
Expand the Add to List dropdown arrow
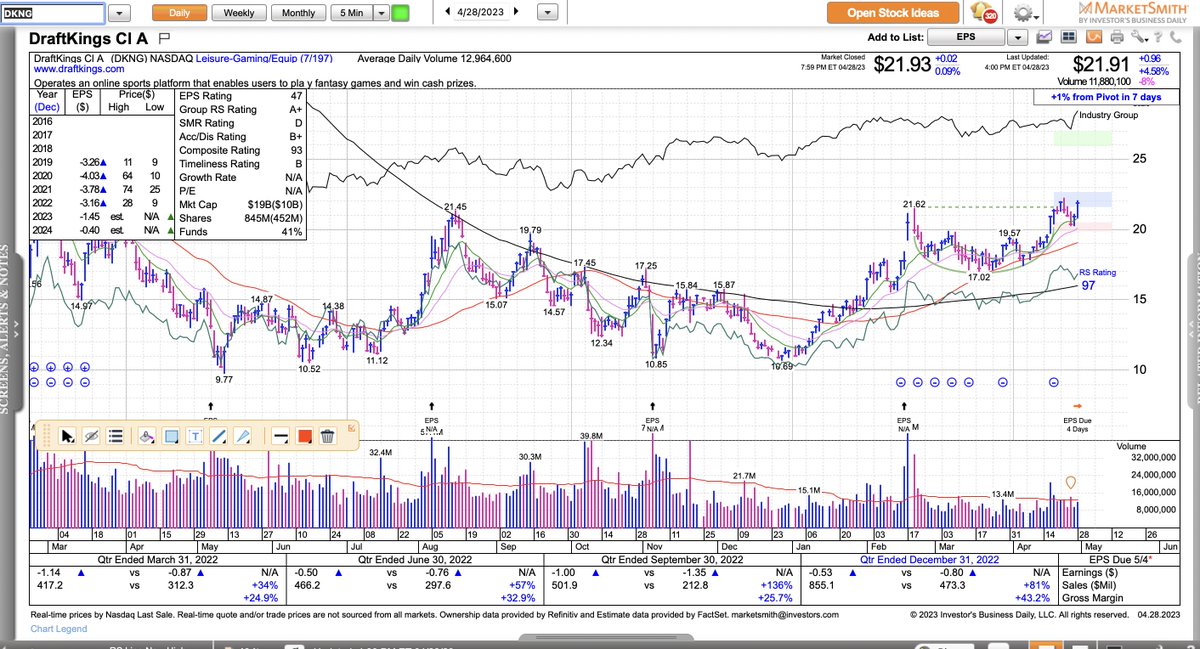click(1018, 37)
